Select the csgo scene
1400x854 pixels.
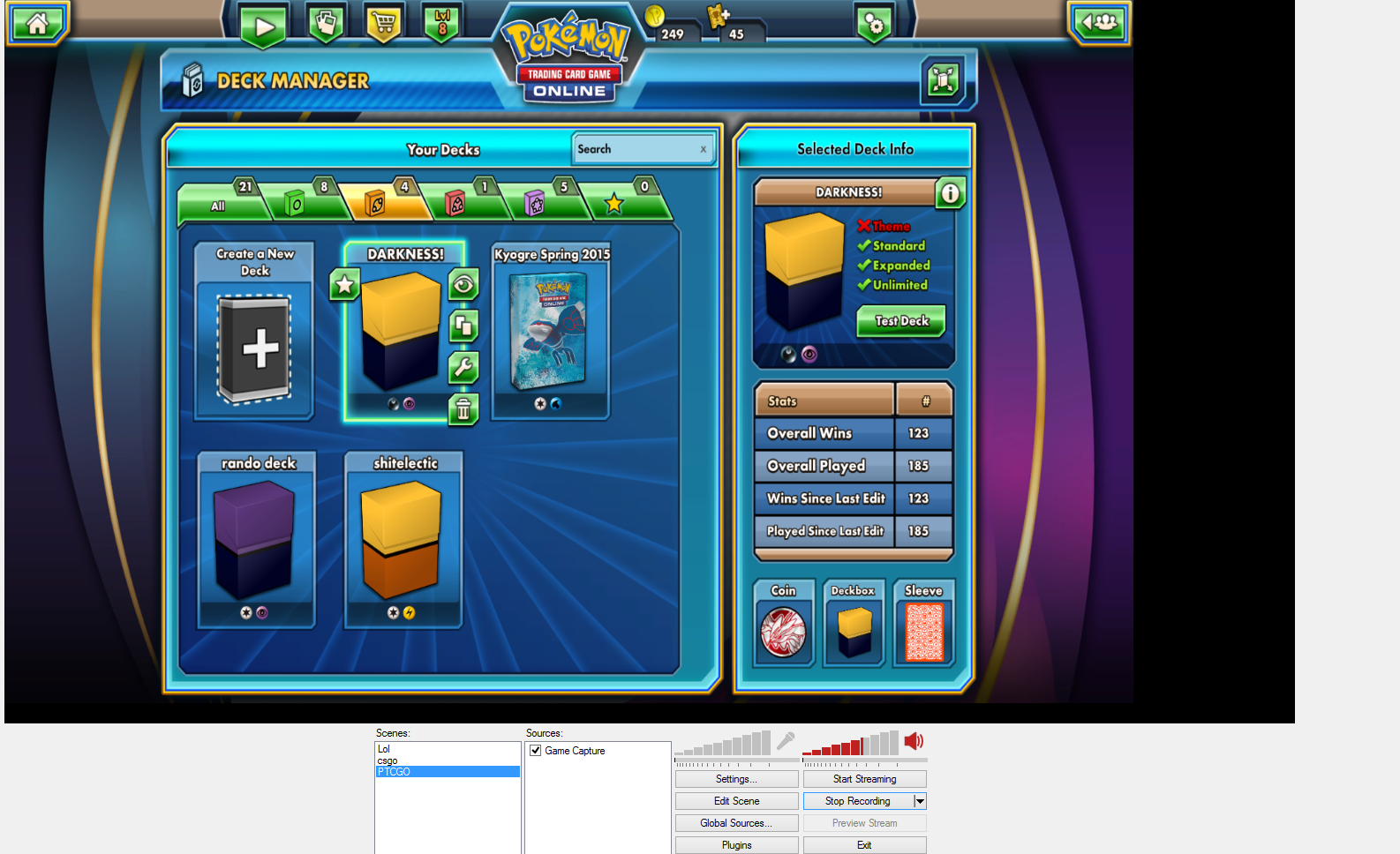click(448, 760)
